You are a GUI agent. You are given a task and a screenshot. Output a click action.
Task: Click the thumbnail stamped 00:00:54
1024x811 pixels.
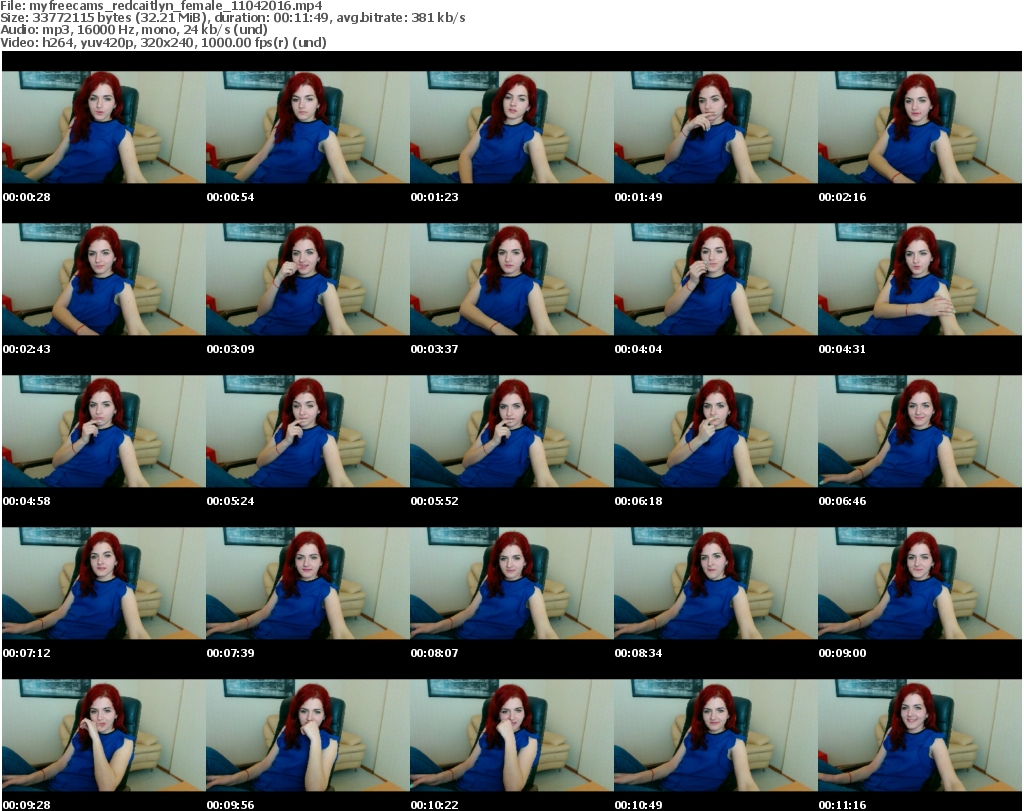pos(308,127)
